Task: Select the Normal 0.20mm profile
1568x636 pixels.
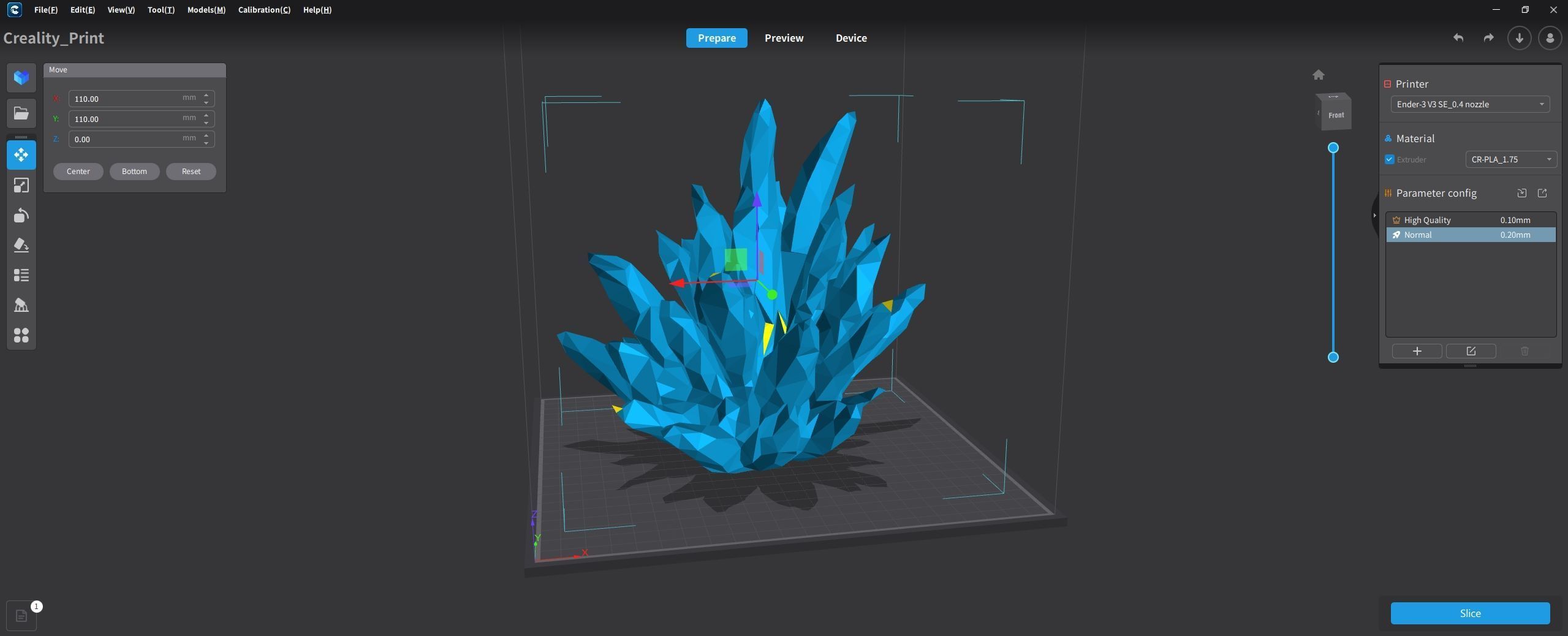Action: tap(1471, 235)
